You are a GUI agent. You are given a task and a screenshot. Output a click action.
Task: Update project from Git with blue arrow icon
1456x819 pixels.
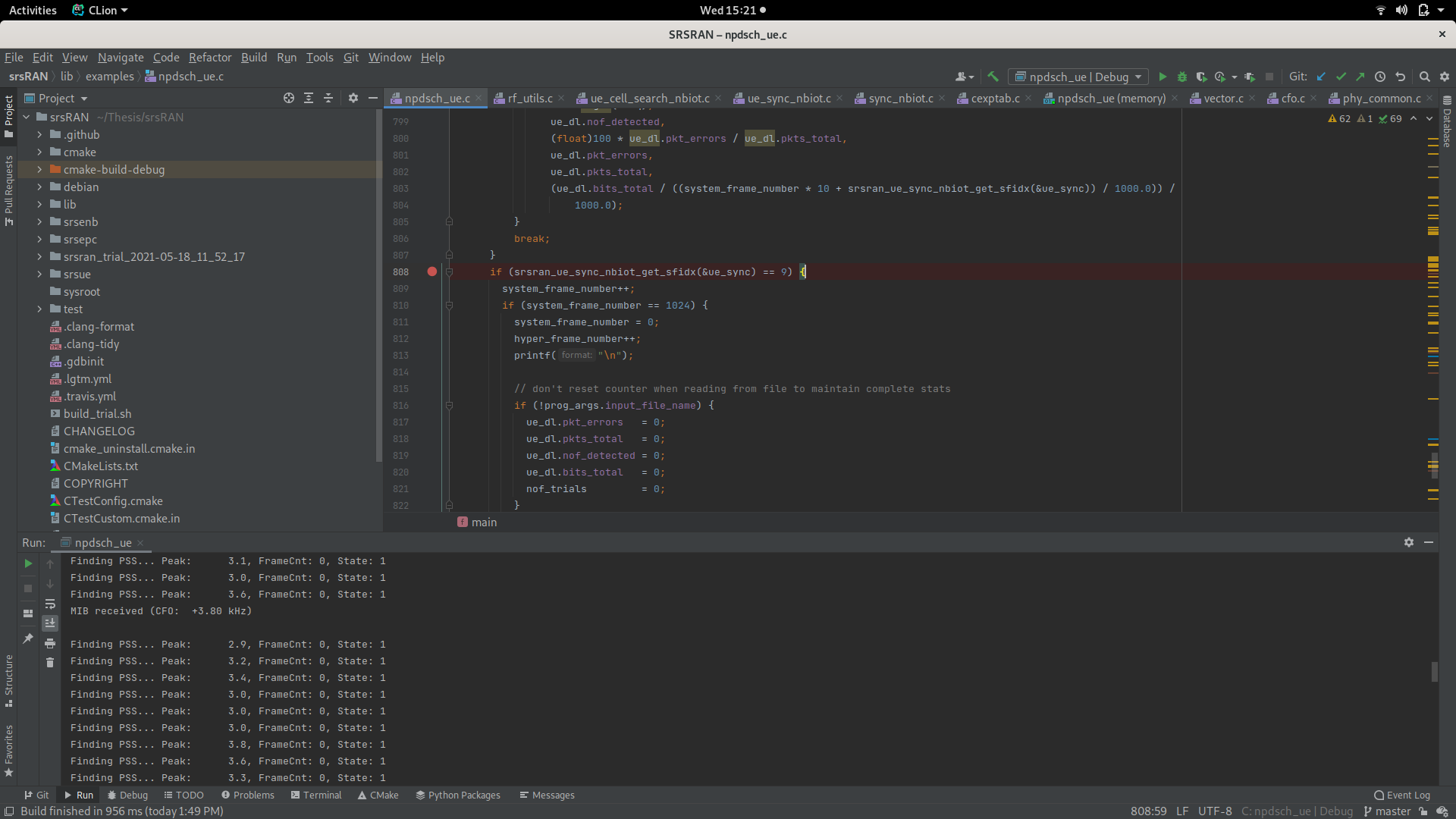pyautogui.click(x=1321, y=77)
